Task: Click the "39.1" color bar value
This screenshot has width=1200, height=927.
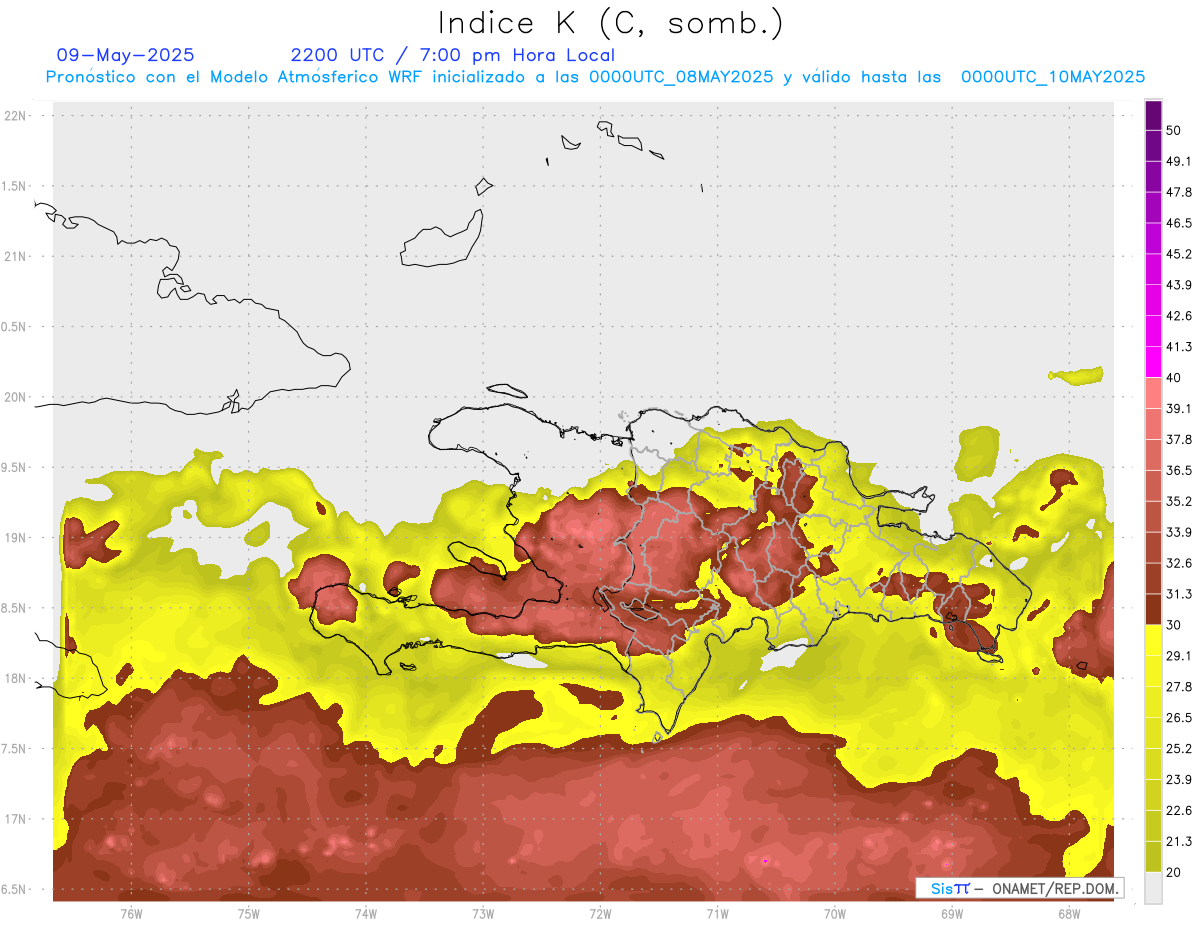Action: click(1179, 408)
